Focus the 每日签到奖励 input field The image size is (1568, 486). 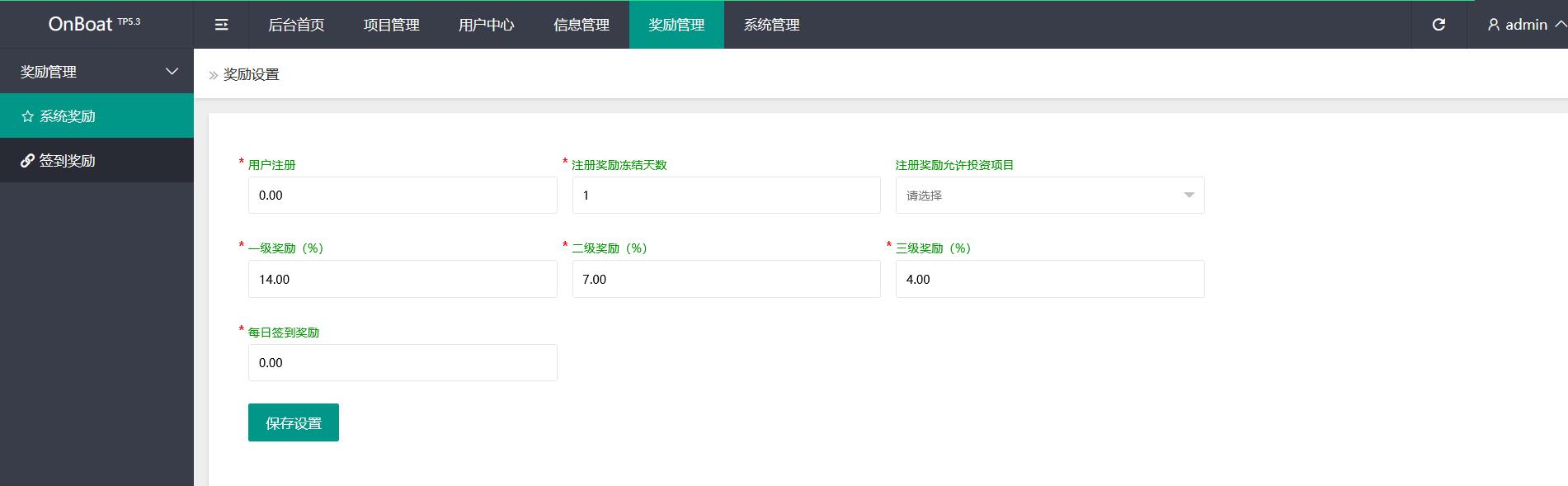(403, 363)
